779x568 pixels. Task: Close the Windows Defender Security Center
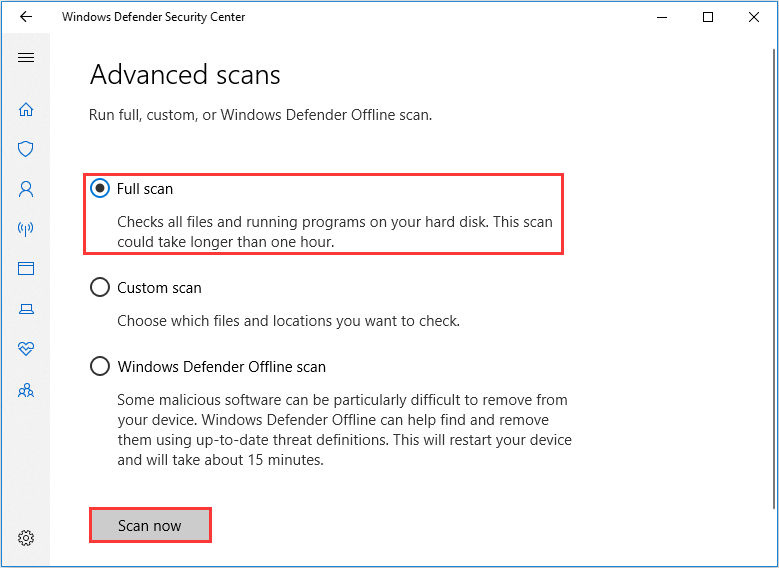coord(754,17)
